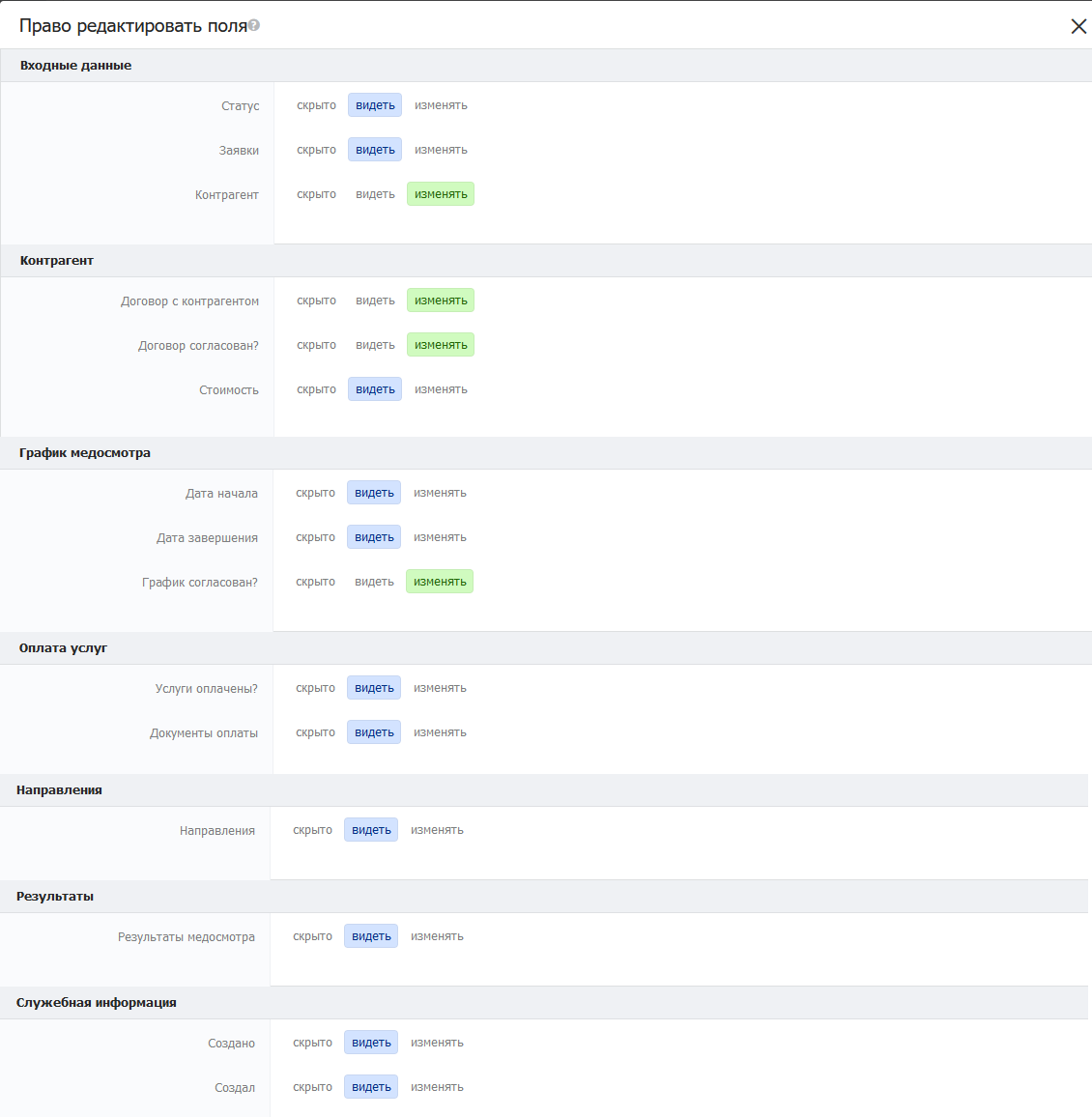The width and height of the screenshot is (1092, 1117).
Task: Set Контрагент field to скрыто
Action: click(x=316, y=194)
